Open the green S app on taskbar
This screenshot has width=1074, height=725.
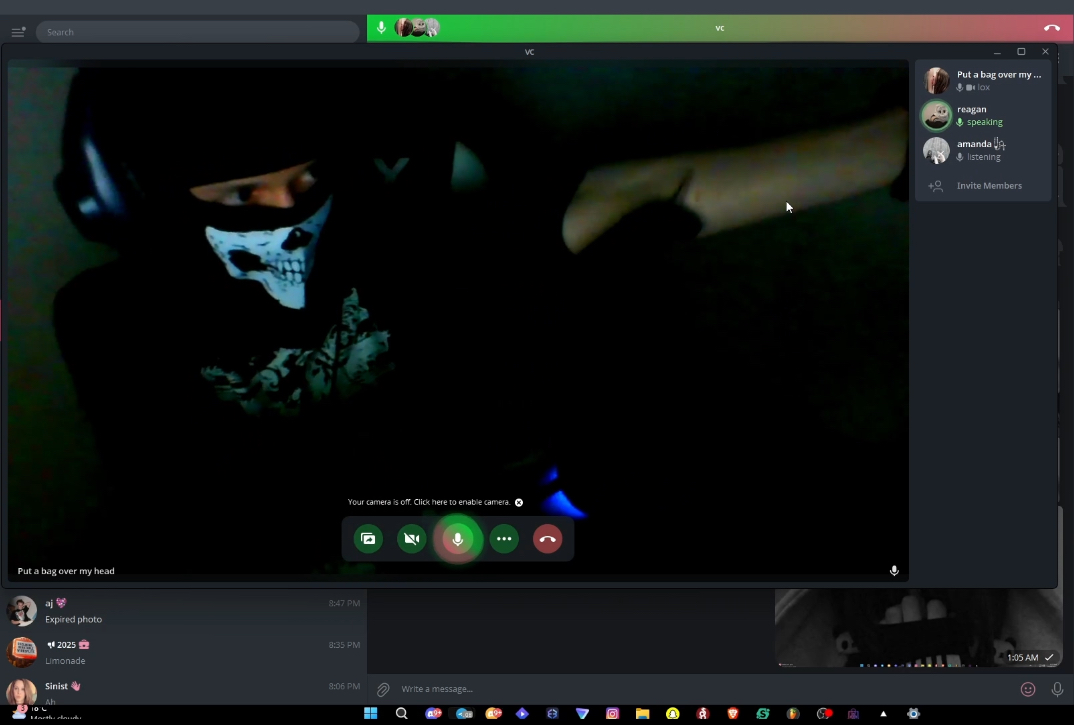(763, 713)
